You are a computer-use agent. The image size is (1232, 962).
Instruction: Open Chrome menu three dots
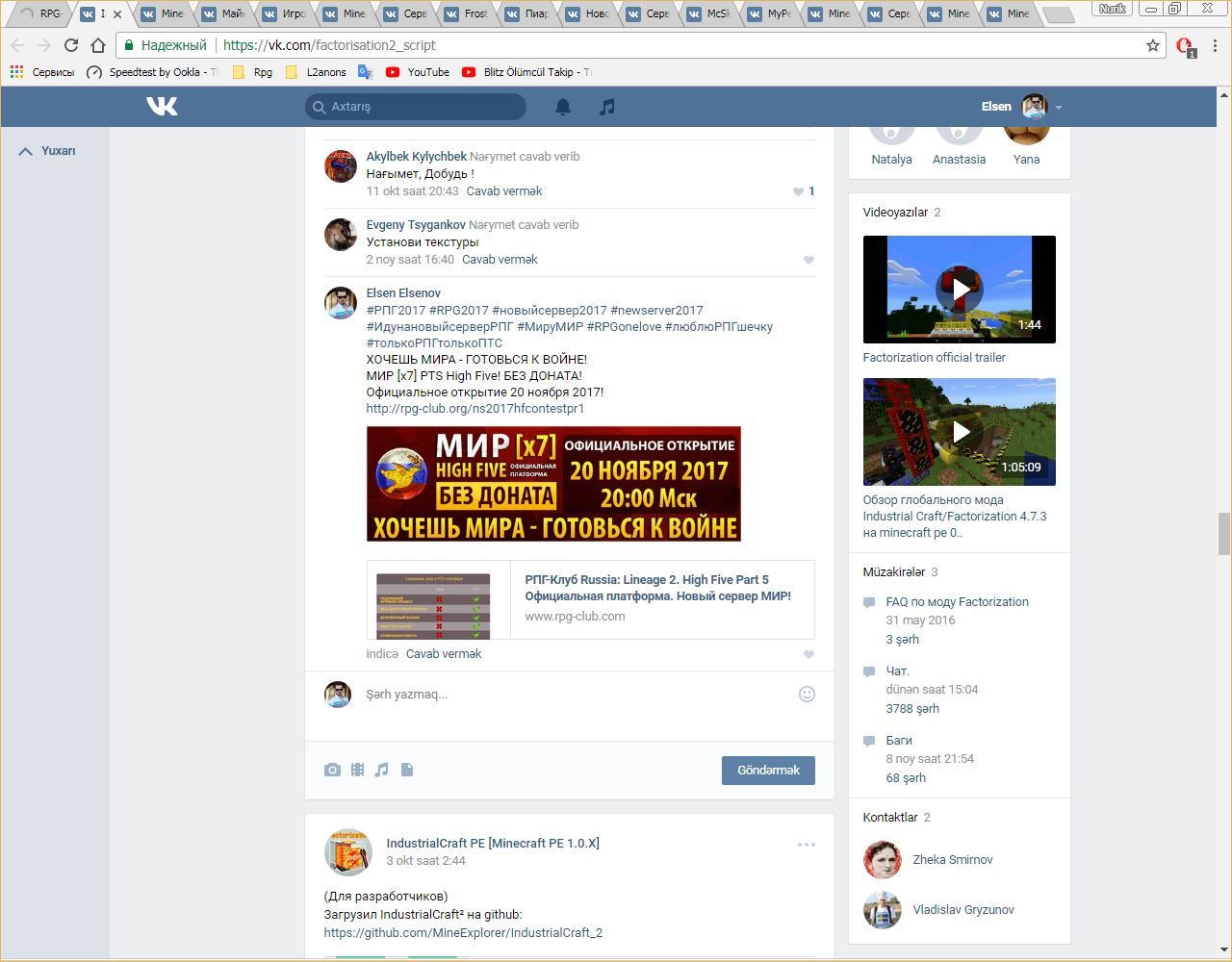pyautogui.click(x=1216, y=45)
